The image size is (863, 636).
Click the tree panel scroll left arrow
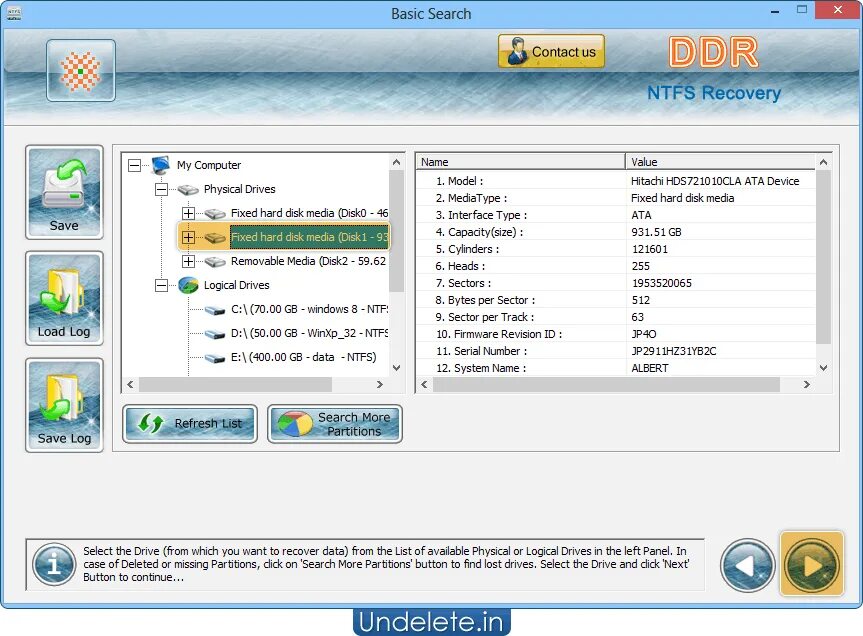[130, 385]
